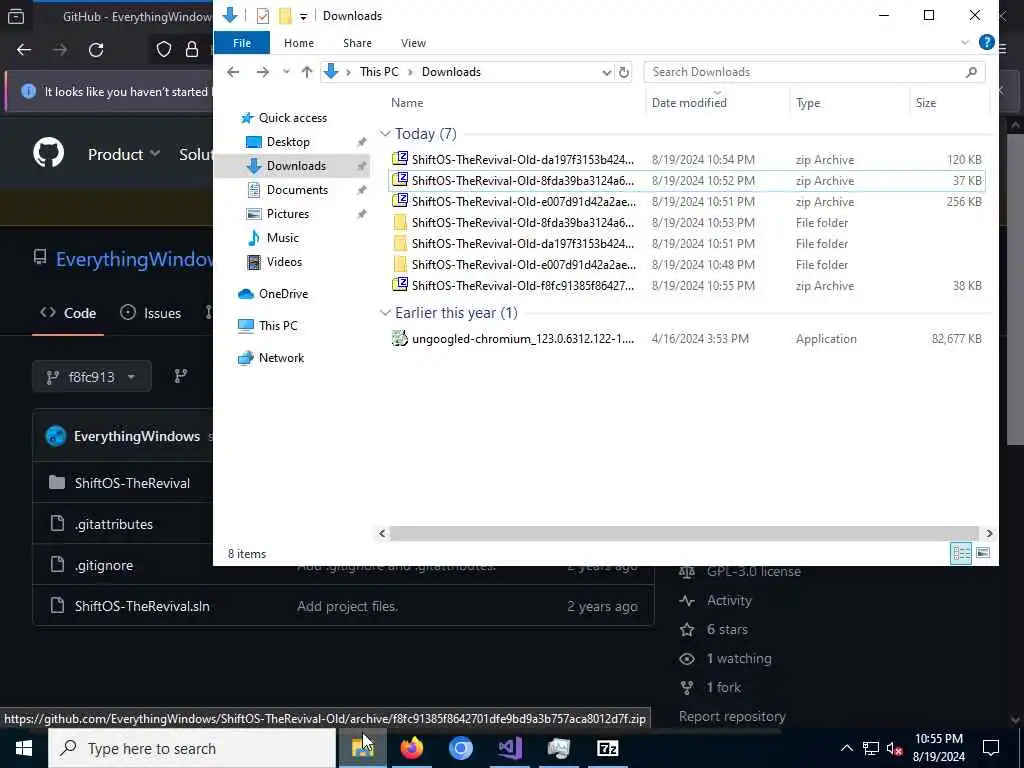Open the ShiftOS-TheRevival folder on GitHub
The image size is (1024, 768).
click(x=132, y=483)
